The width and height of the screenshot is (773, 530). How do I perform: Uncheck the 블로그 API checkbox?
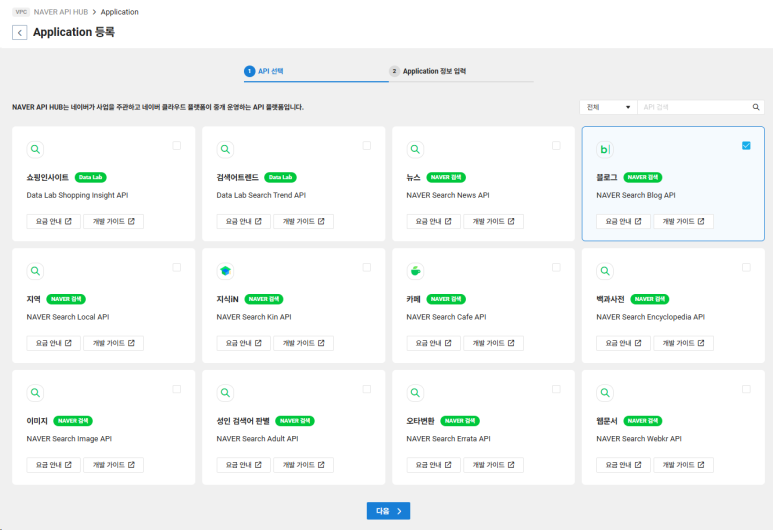746,145
